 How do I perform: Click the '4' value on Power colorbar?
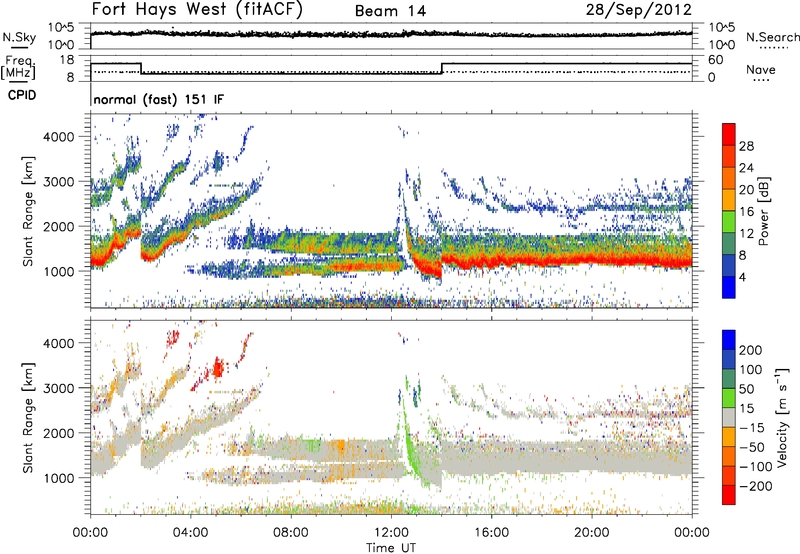(x=742, y=278)
